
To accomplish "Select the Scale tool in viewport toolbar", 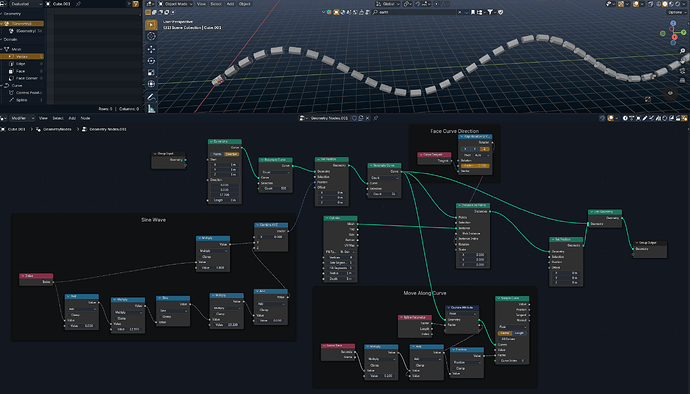I will coord(151,72).
